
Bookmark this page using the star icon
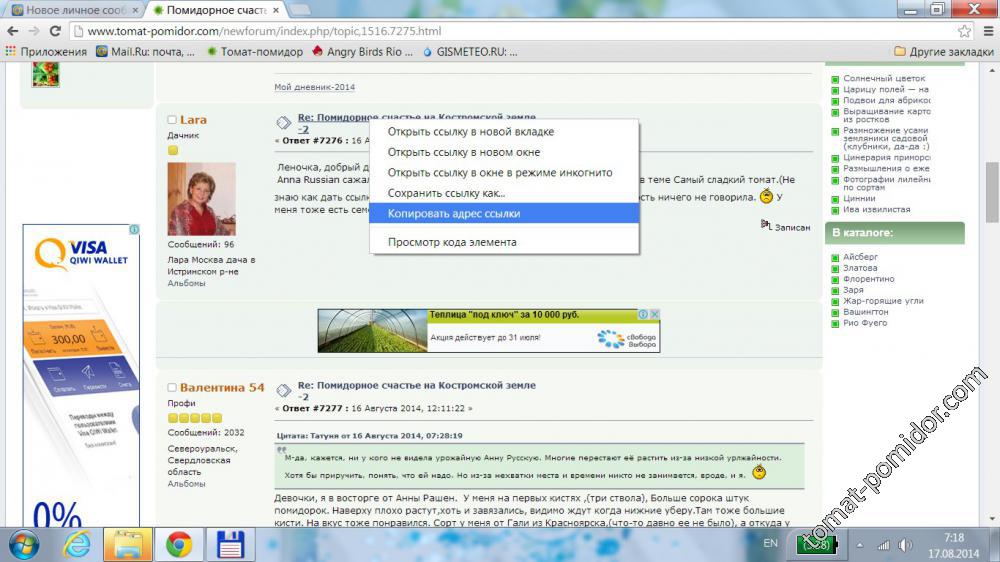963,31
